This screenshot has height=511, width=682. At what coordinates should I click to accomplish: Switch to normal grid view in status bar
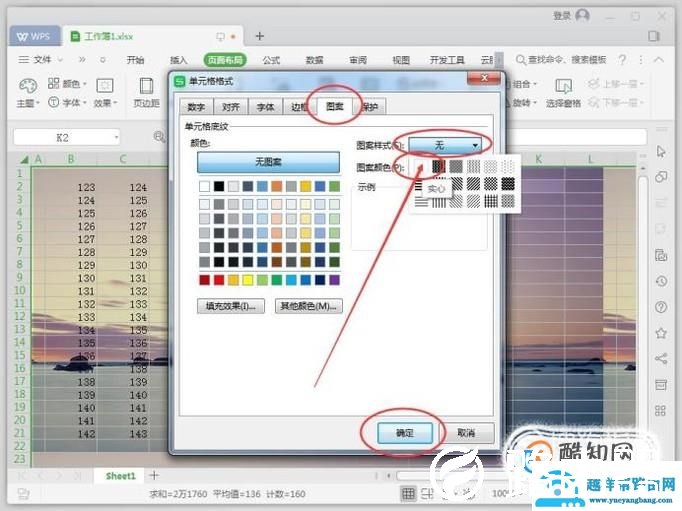(408, 494)
